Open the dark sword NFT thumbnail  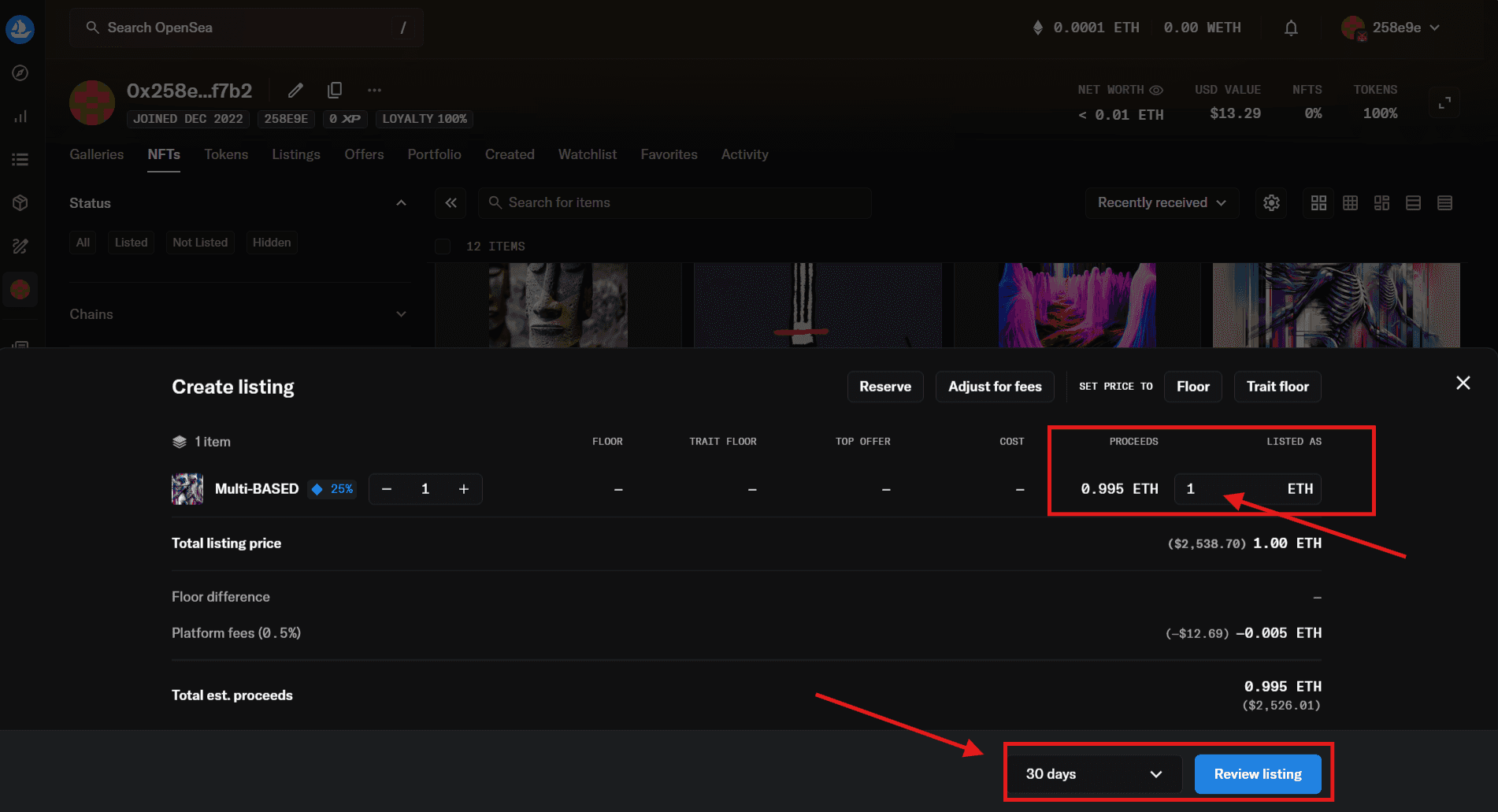point(818,306)
